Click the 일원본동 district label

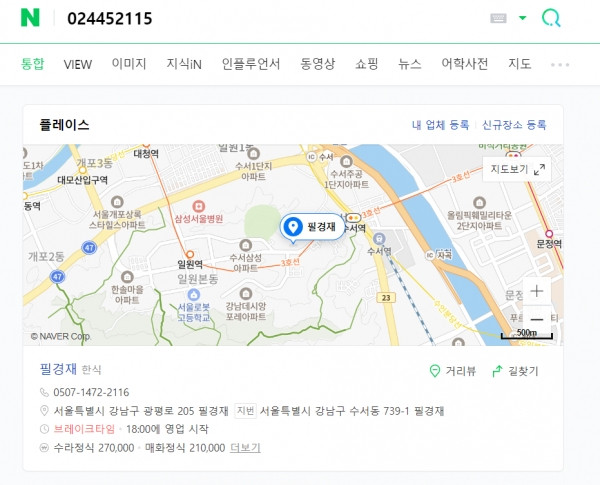(197, 279)
